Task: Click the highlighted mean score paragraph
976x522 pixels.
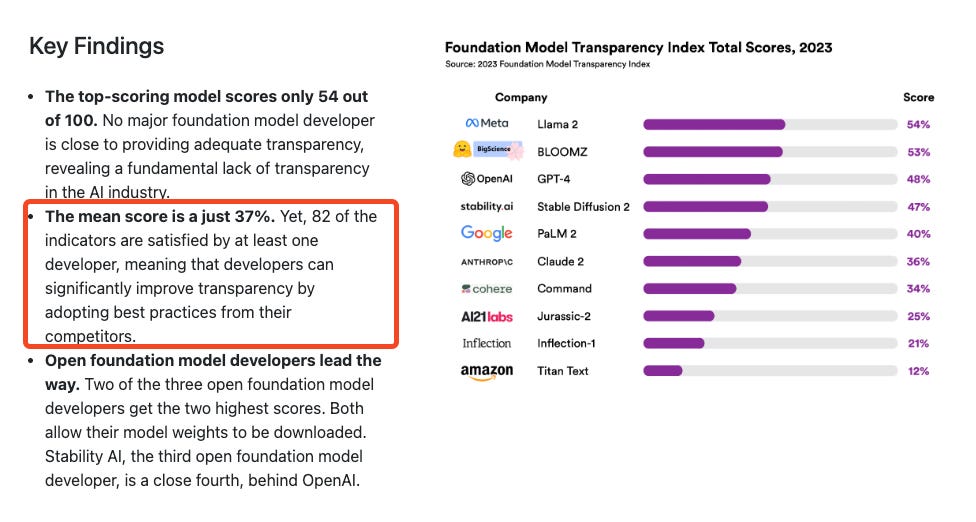Action: click(x=211, y=276)
